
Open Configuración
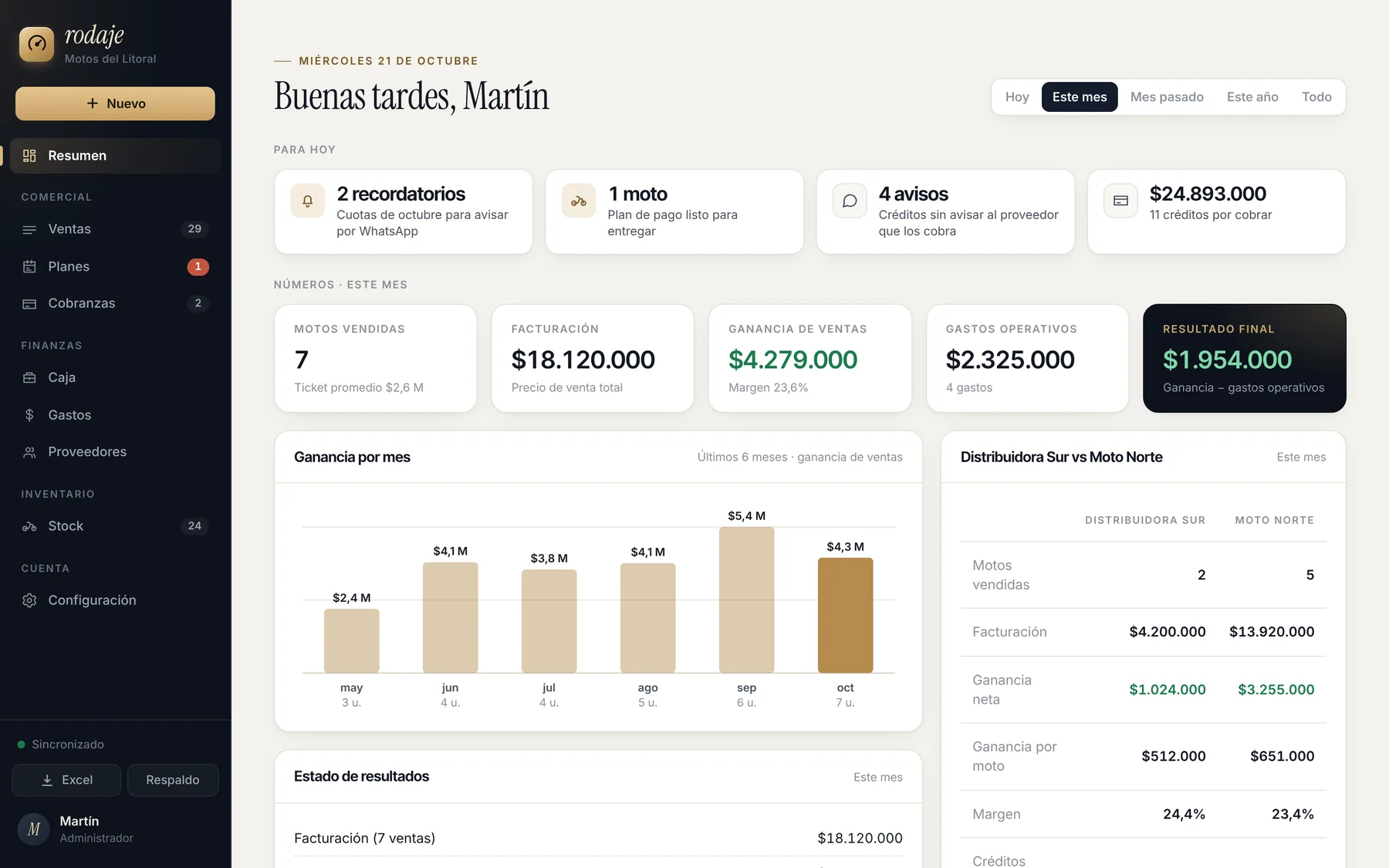[x=115, y=600]
